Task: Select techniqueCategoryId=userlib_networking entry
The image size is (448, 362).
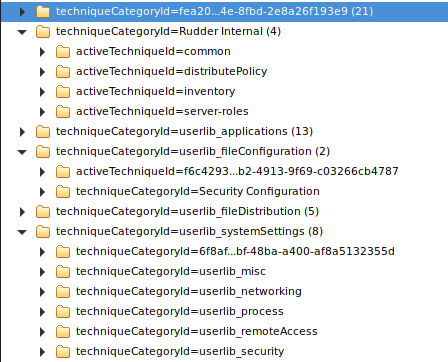Action: click(x=189, y=291)
